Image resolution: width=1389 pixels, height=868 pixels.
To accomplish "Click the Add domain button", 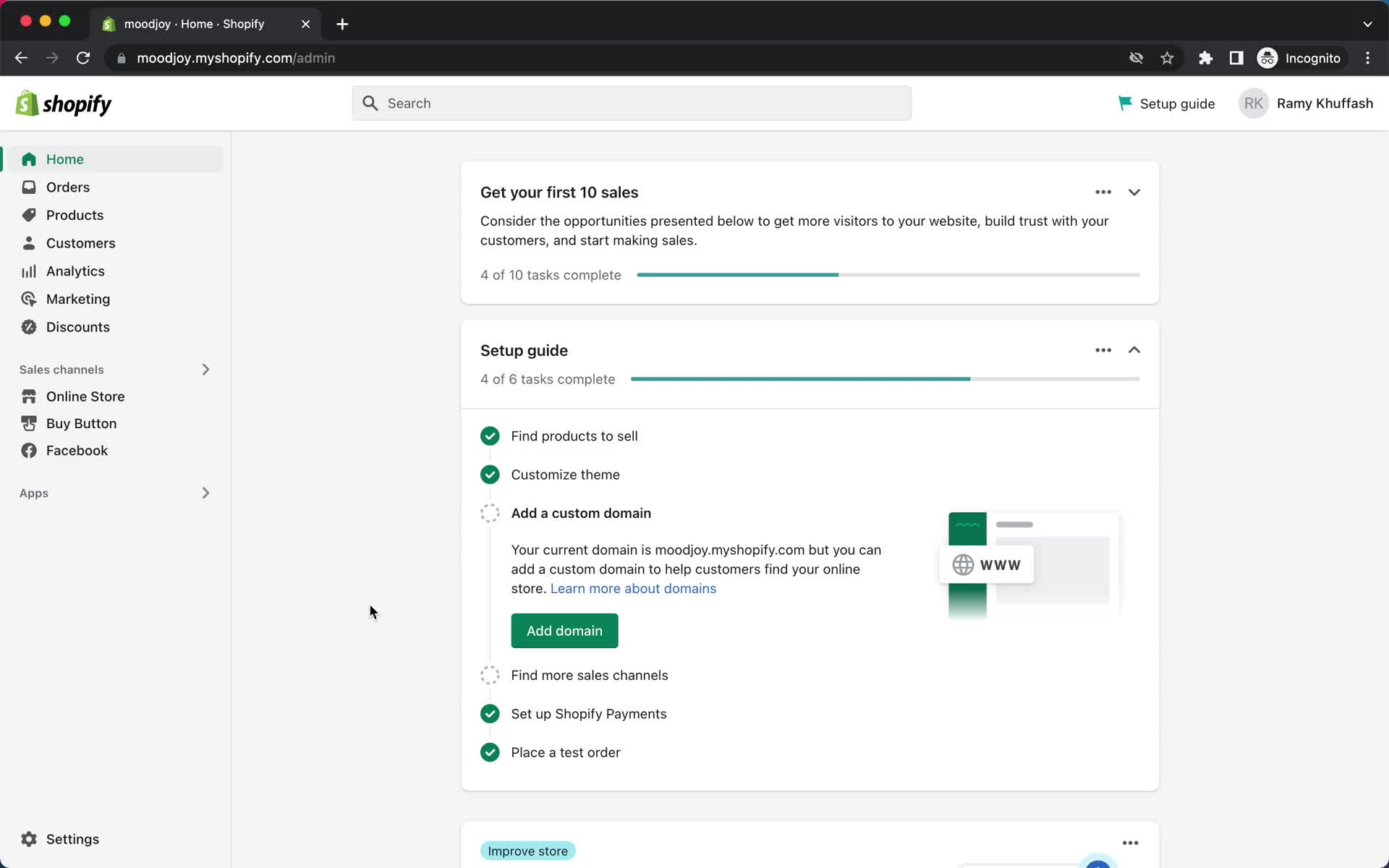I will [564, 631].
